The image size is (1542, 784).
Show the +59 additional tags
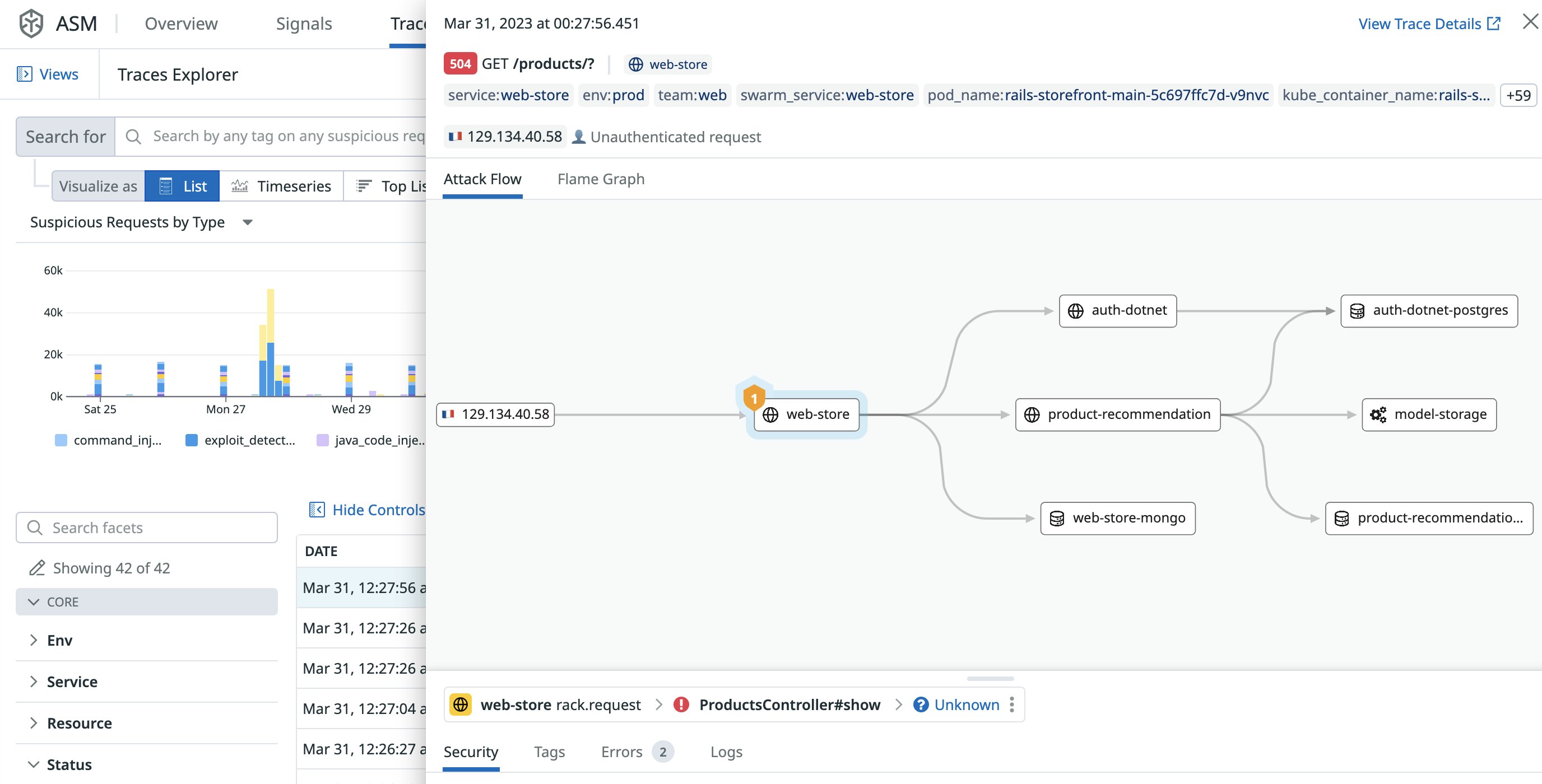[x=1517, y=95]
